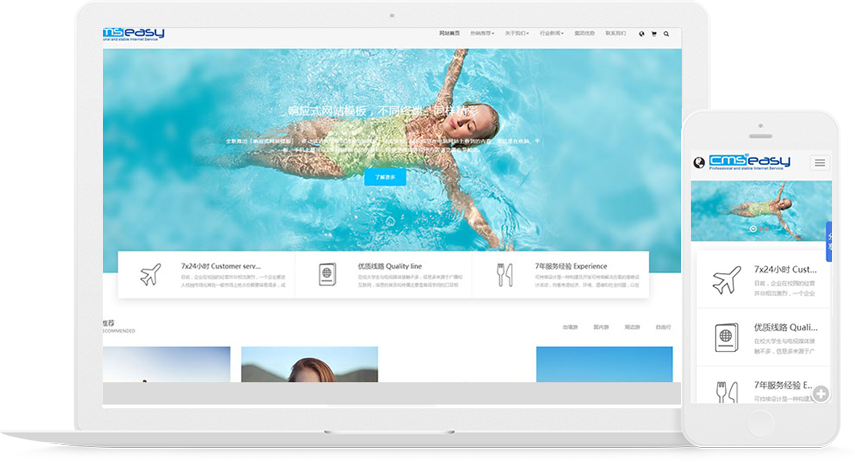Click the airplane icon in desktop feature card

tap(150, 275)
